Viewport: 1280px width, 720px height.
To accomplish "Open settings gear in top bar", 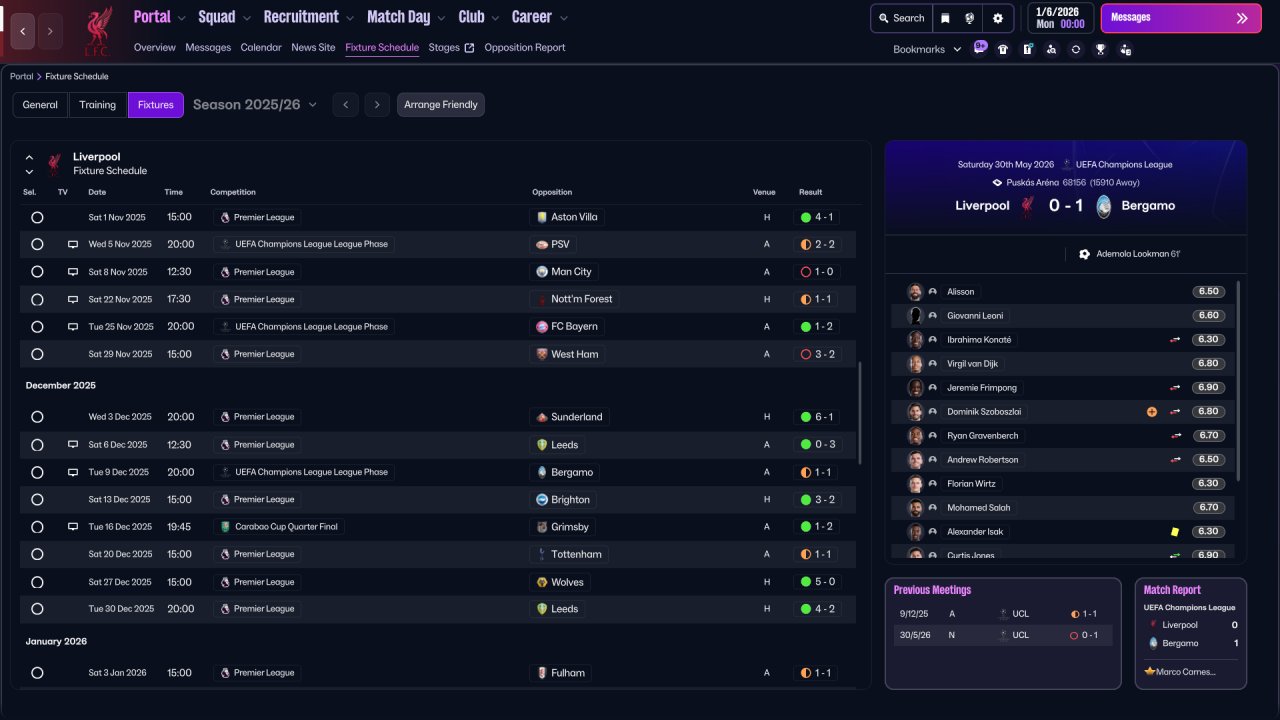I will (x=998, y=18).
